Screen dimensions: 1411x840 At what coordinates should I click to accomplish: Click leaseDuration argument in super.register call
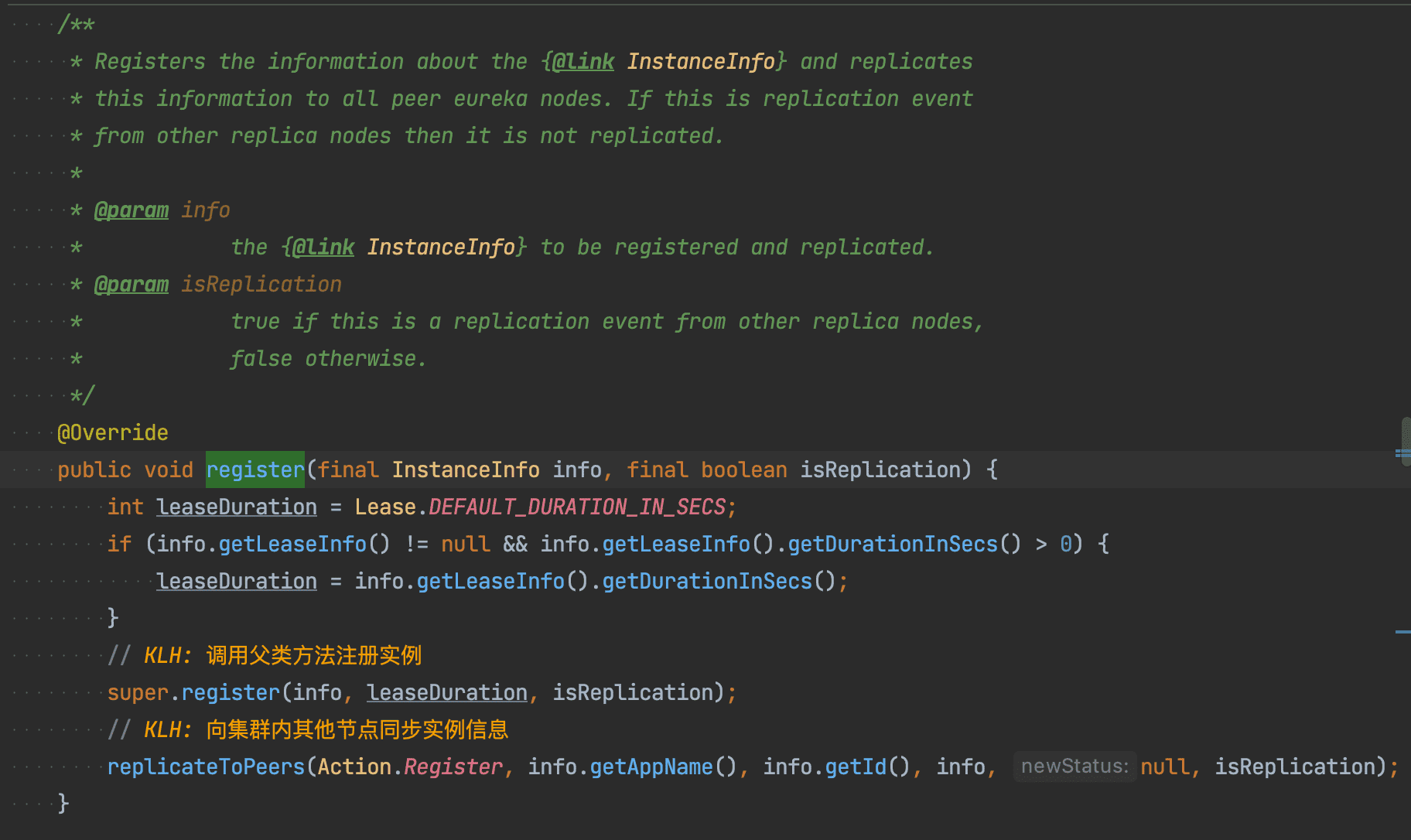[x=447, y=692]
